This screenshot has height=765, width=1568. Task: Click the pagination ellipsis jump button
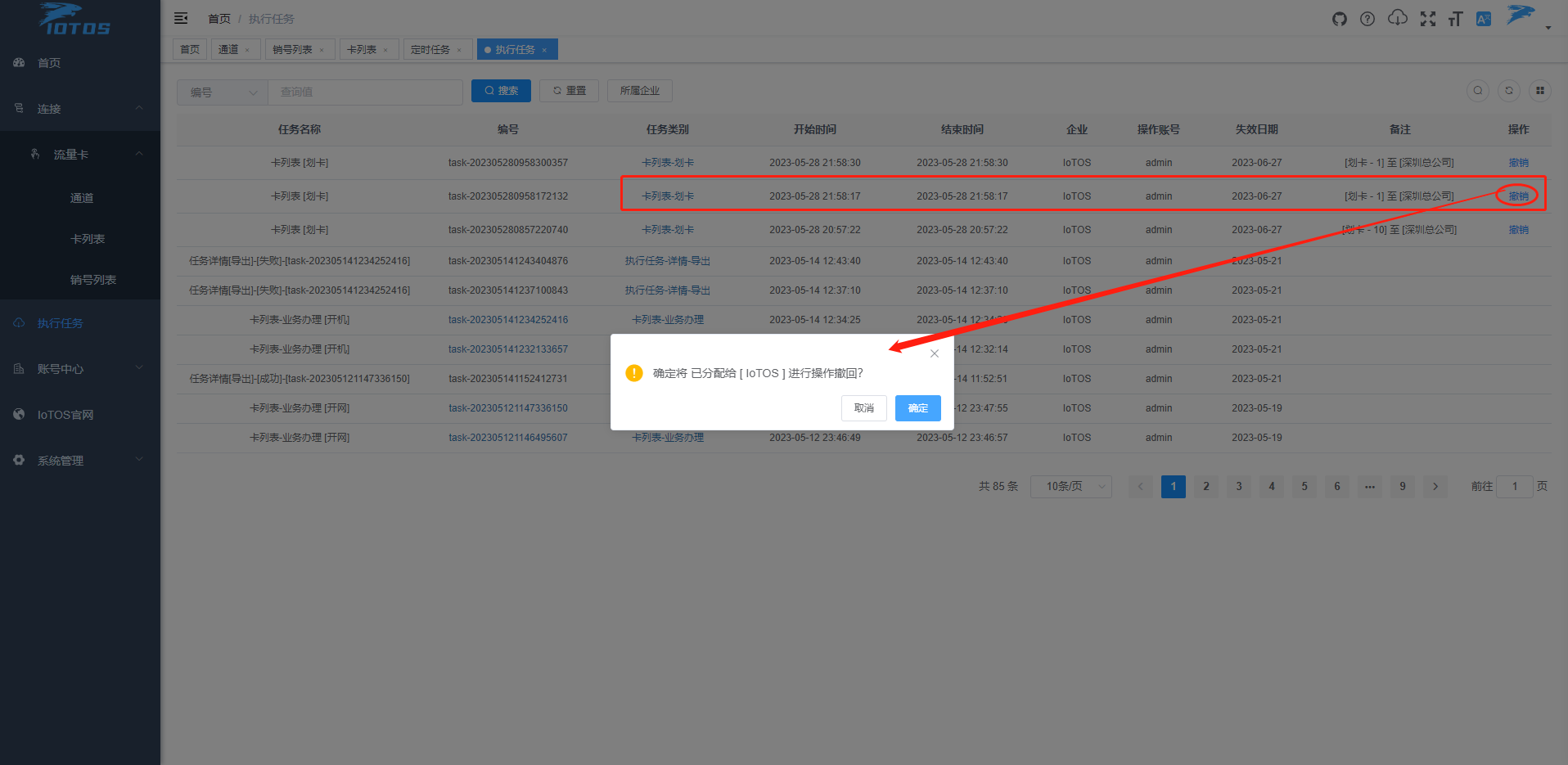1370,487
